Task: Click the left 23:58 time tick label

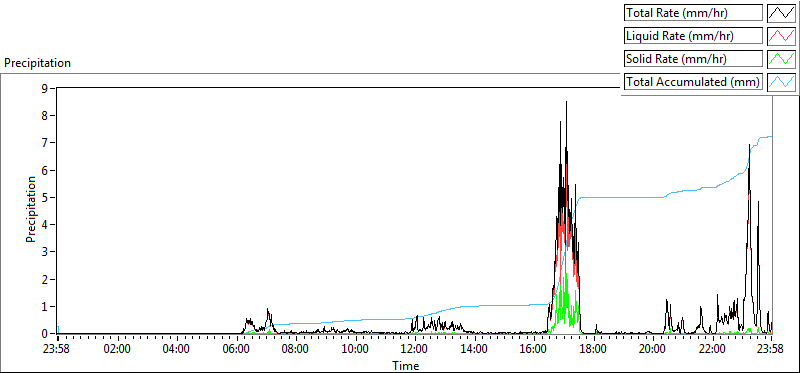Action: click(58, 350)
